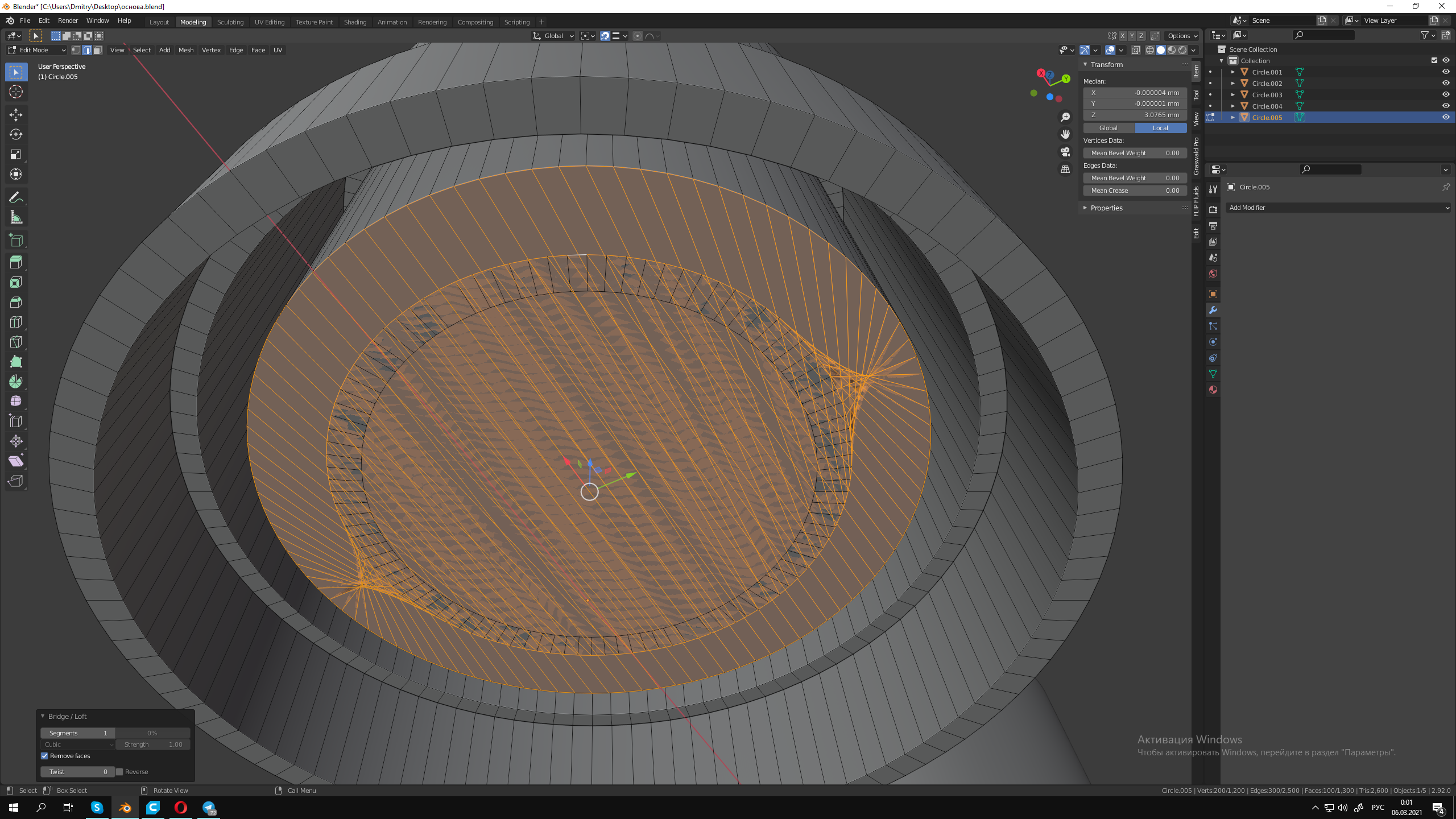This screenshot has width=1456, height=819.
Task: Select the Smooth tool
Action: tap(16, 402)
